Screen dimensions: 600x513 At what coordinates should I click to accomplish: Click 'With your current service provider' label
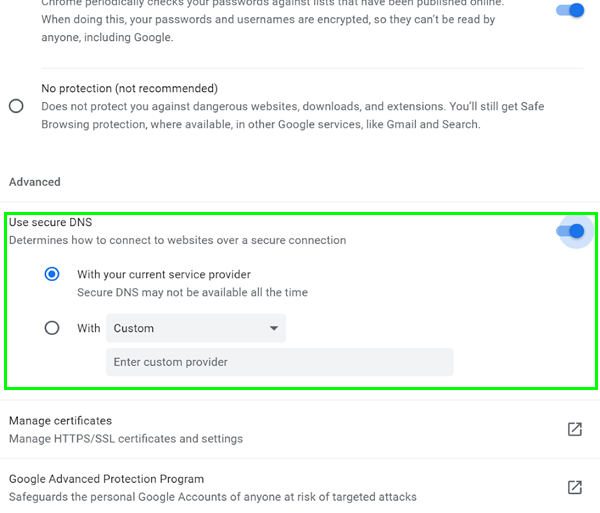click(164, 274)
